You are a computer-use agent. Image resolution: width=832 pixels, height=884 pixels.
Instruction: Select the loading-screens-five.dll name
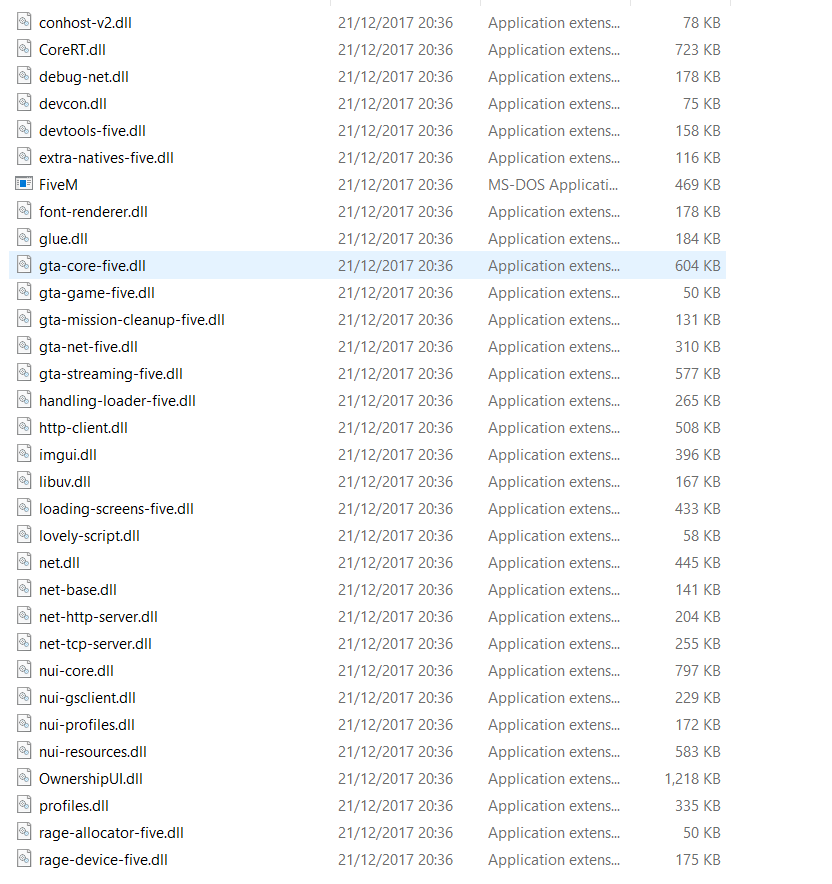[x=116, y=509]
